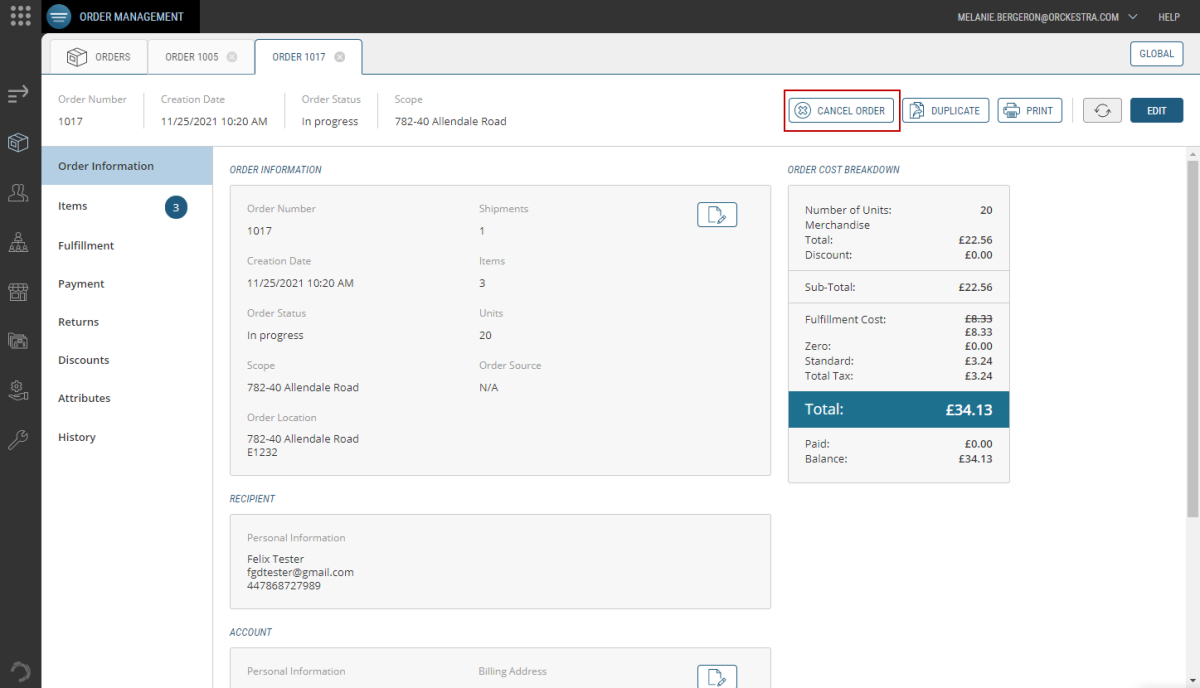This screenshot has width=1200, height=688.
Task: Open the wrench tools icon in sidebar
Action: [18, 438]
